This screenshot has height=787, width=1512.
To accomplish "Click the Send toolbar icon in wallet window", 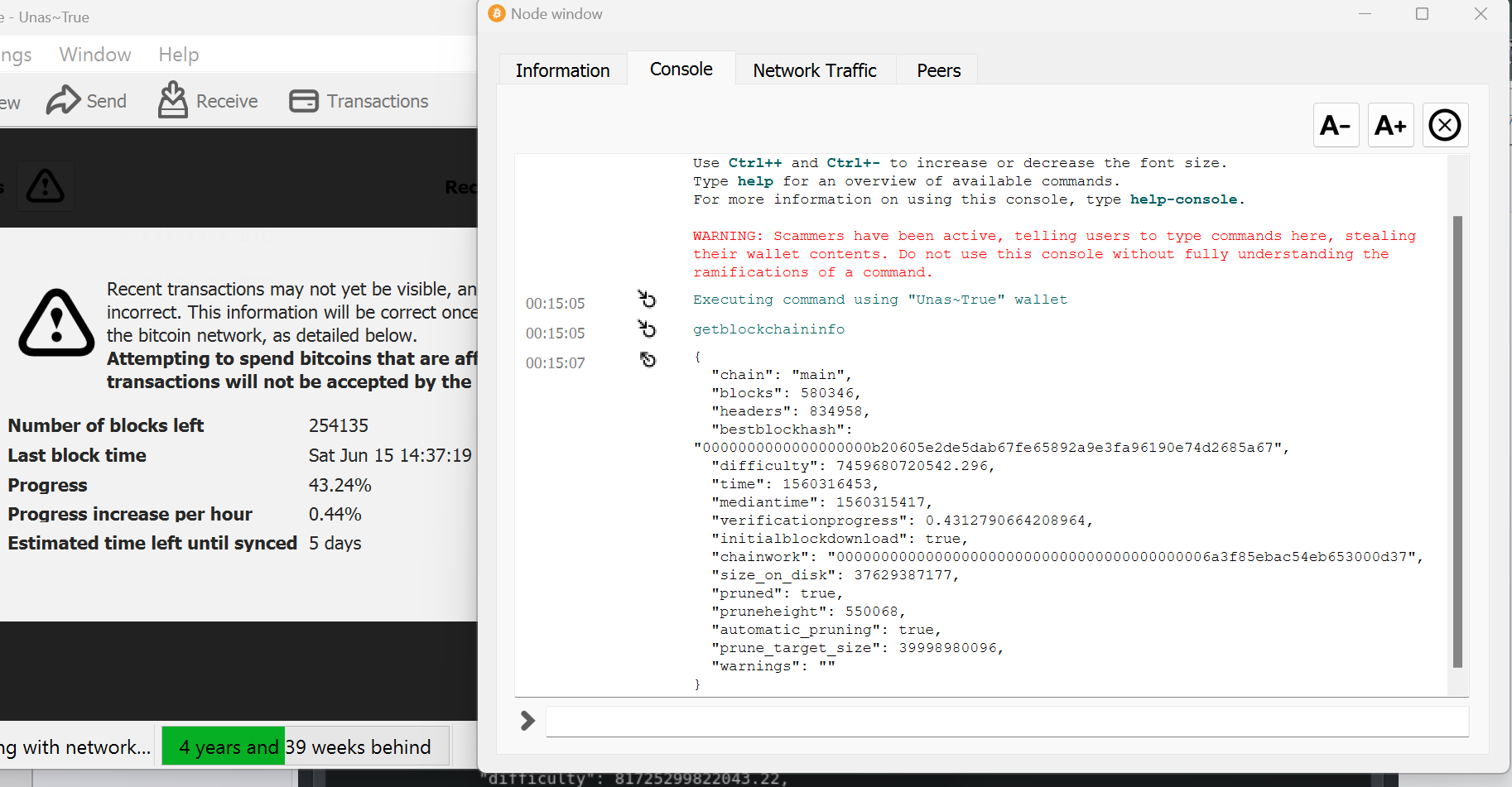I will 86,101.
